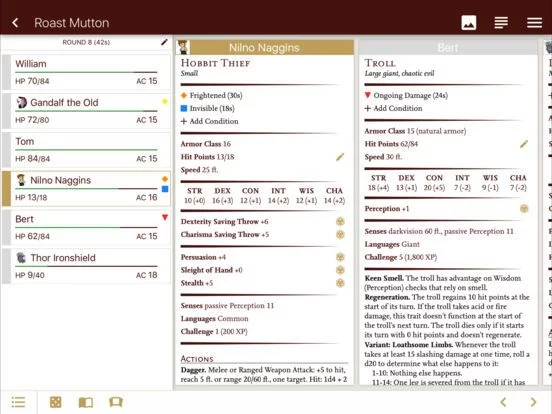Screen dimensions: 552x414
Task: Go back using the header arrow
Action: (x=15, y=23)
